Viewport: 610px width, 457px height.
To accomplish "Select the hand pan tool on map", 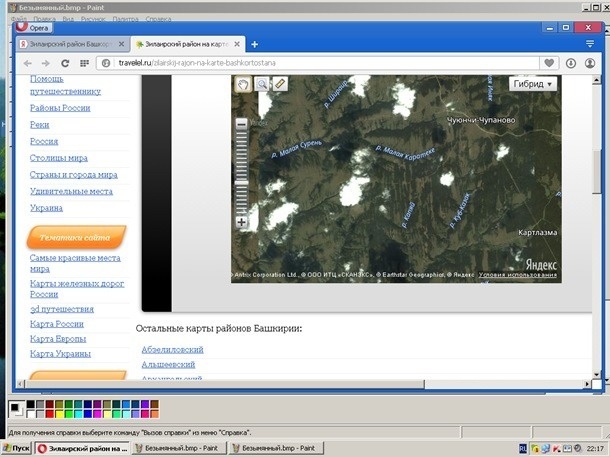I will click(x=243, y=84).
